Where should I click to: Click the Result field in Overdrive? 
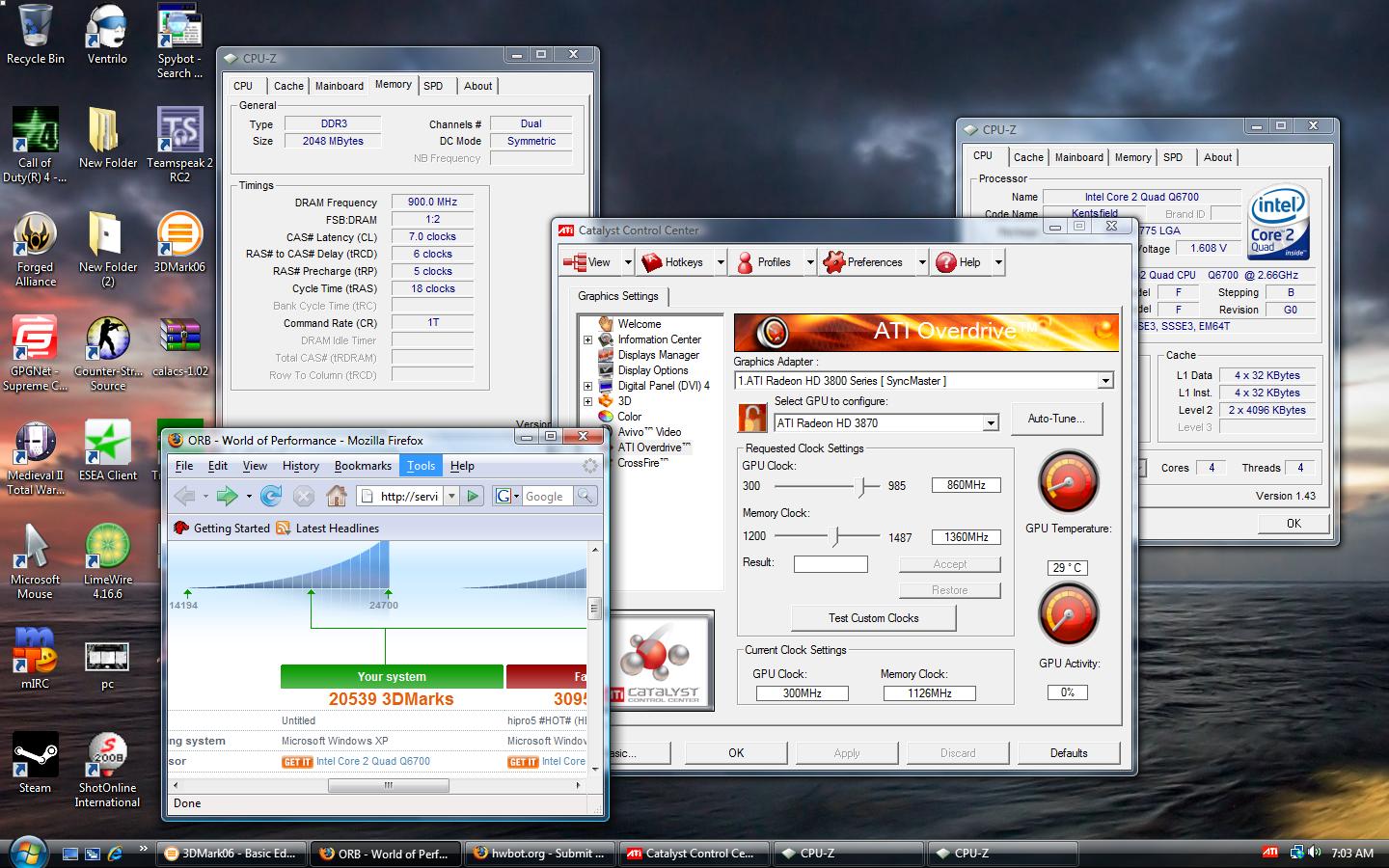(831, 564)
